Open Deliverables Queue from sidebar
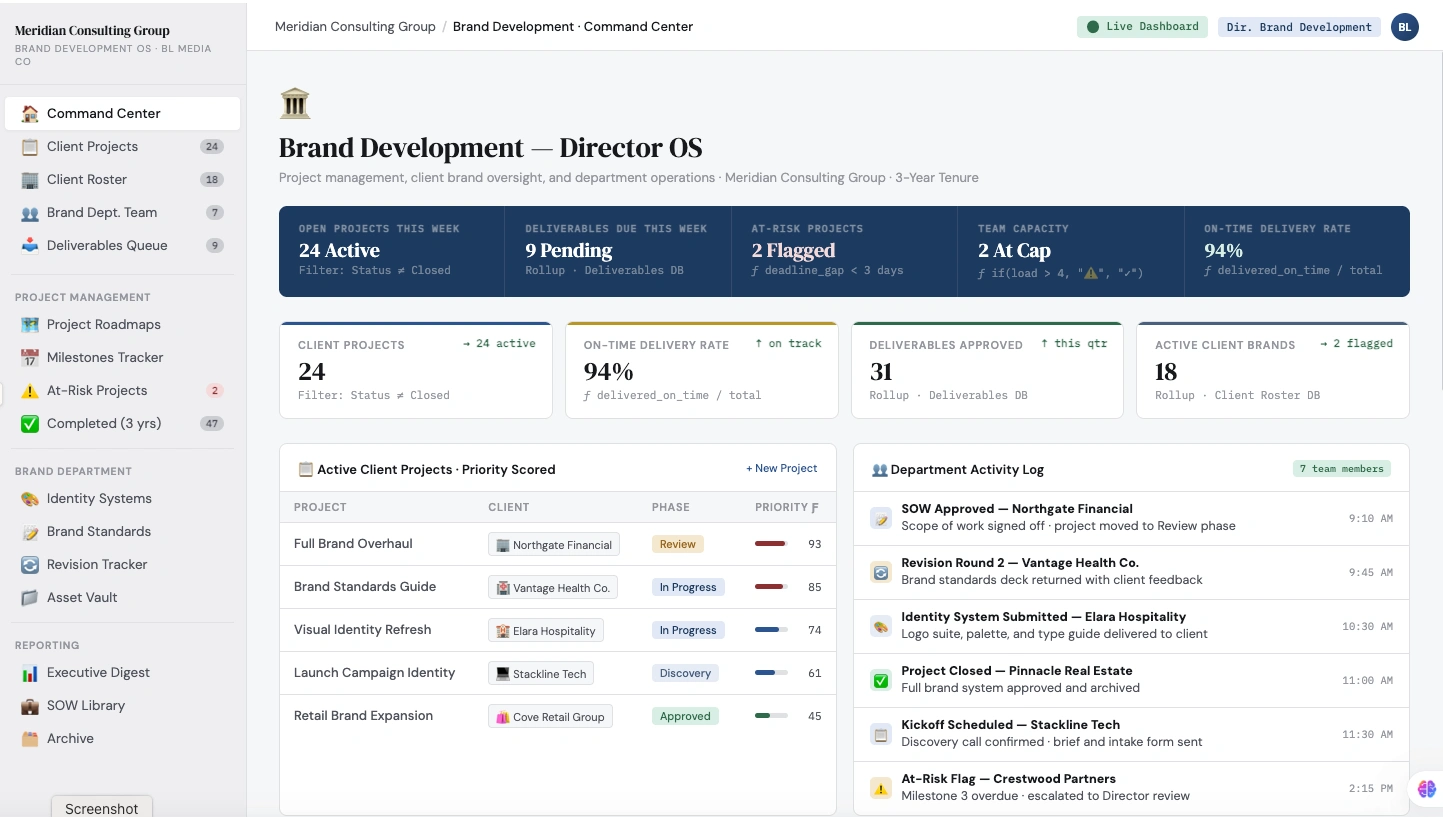This screenshot has height=817, width=1443. (x=122, y=246)
